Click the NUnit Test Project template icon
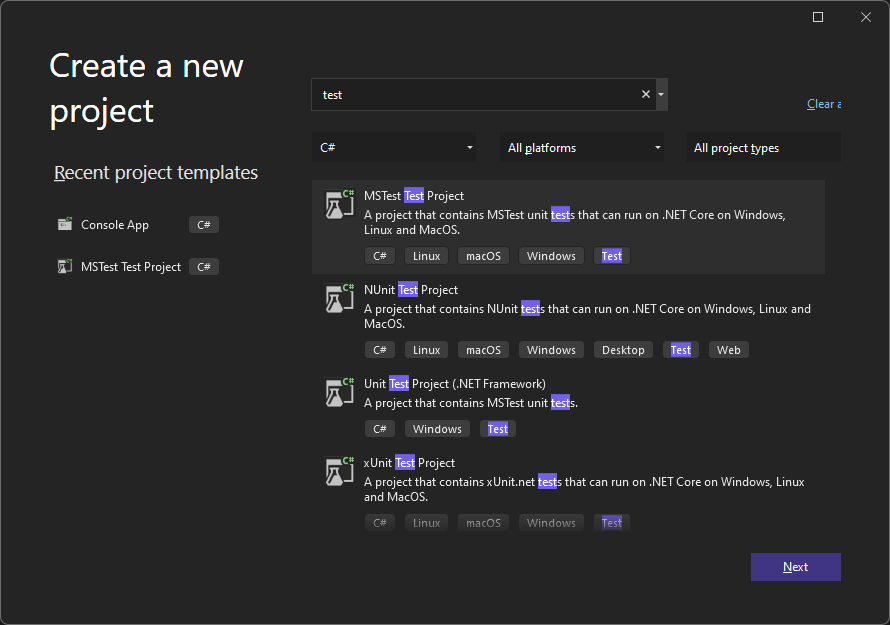This screenshot has height=625, width=890. click(x=338, y=297)
